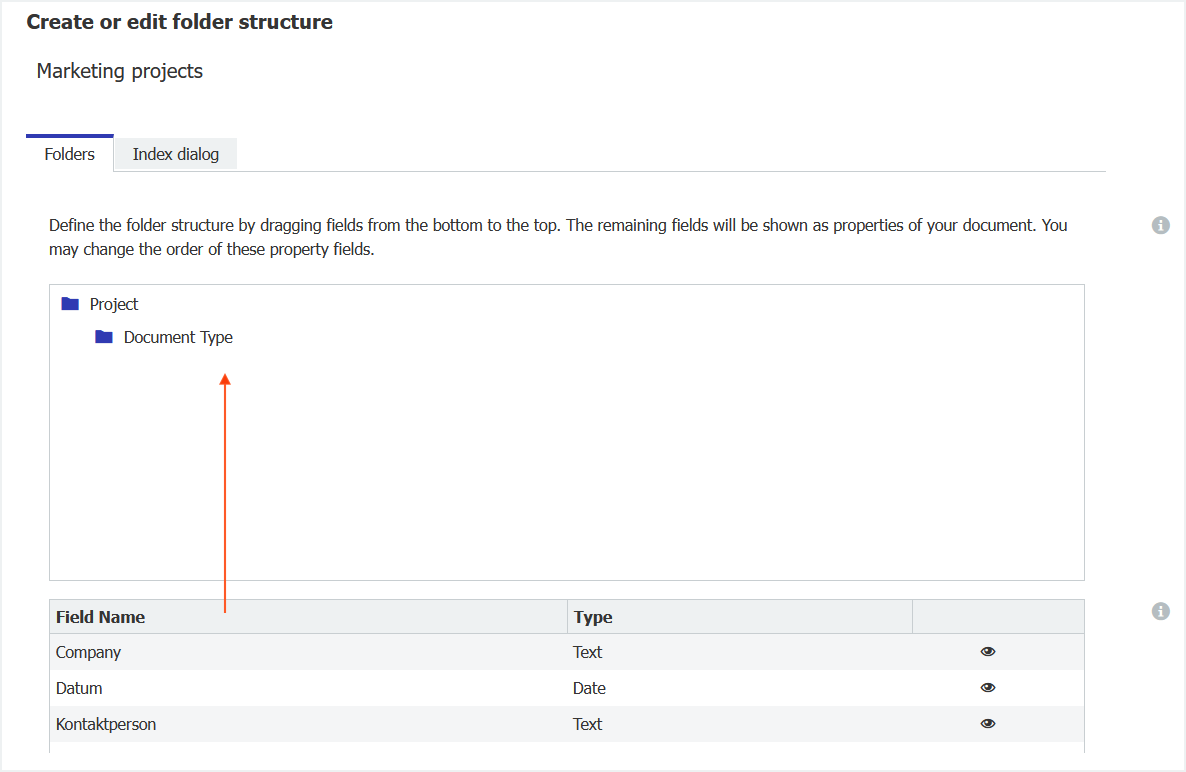Click the Text type cell for Kontaktperson
The height and width of the screenshot is (772, 1186).
point(588,724)
